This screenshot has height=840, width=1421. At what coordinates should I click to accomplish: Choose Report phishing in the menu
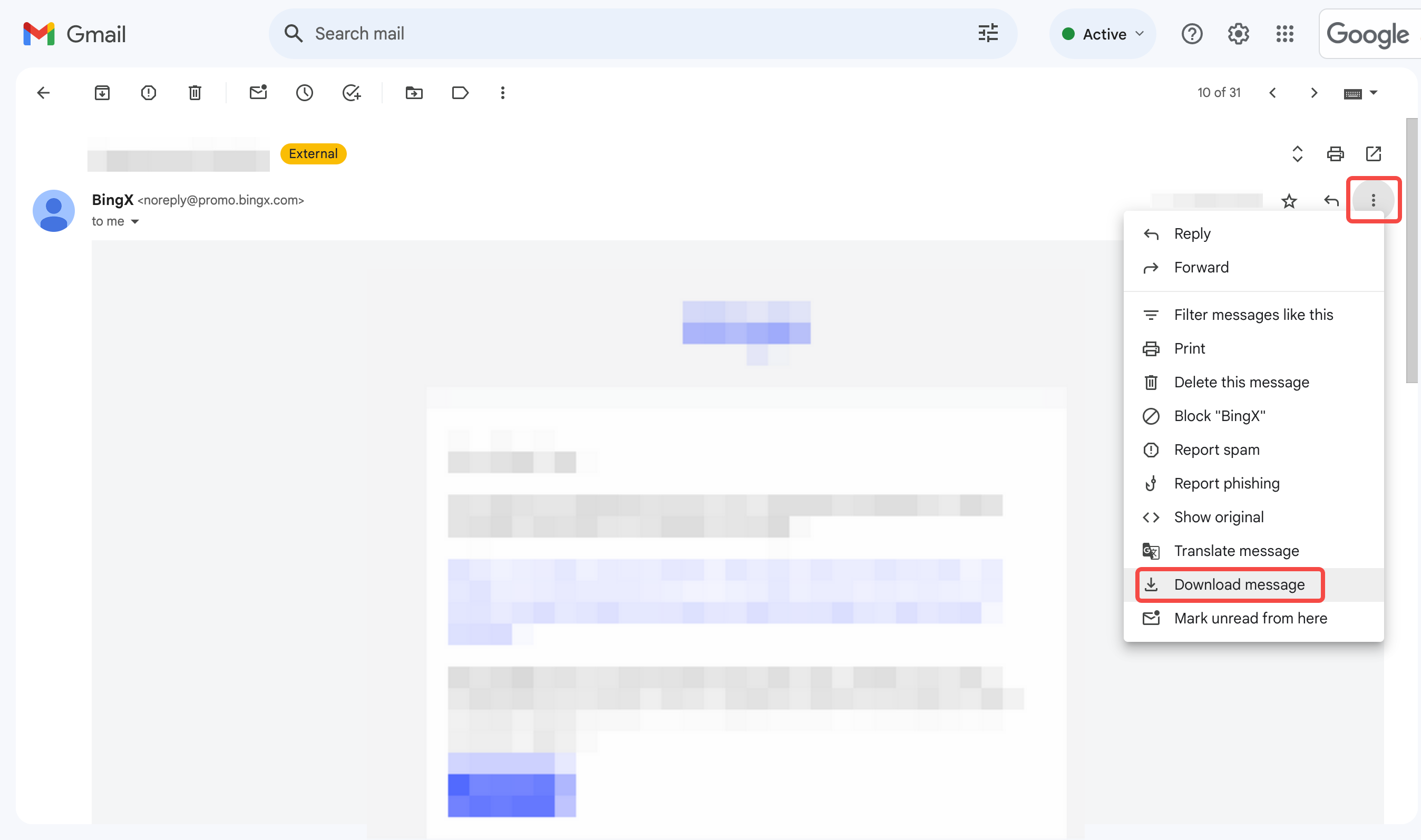pyautogui.click(x=1227, y=483)
